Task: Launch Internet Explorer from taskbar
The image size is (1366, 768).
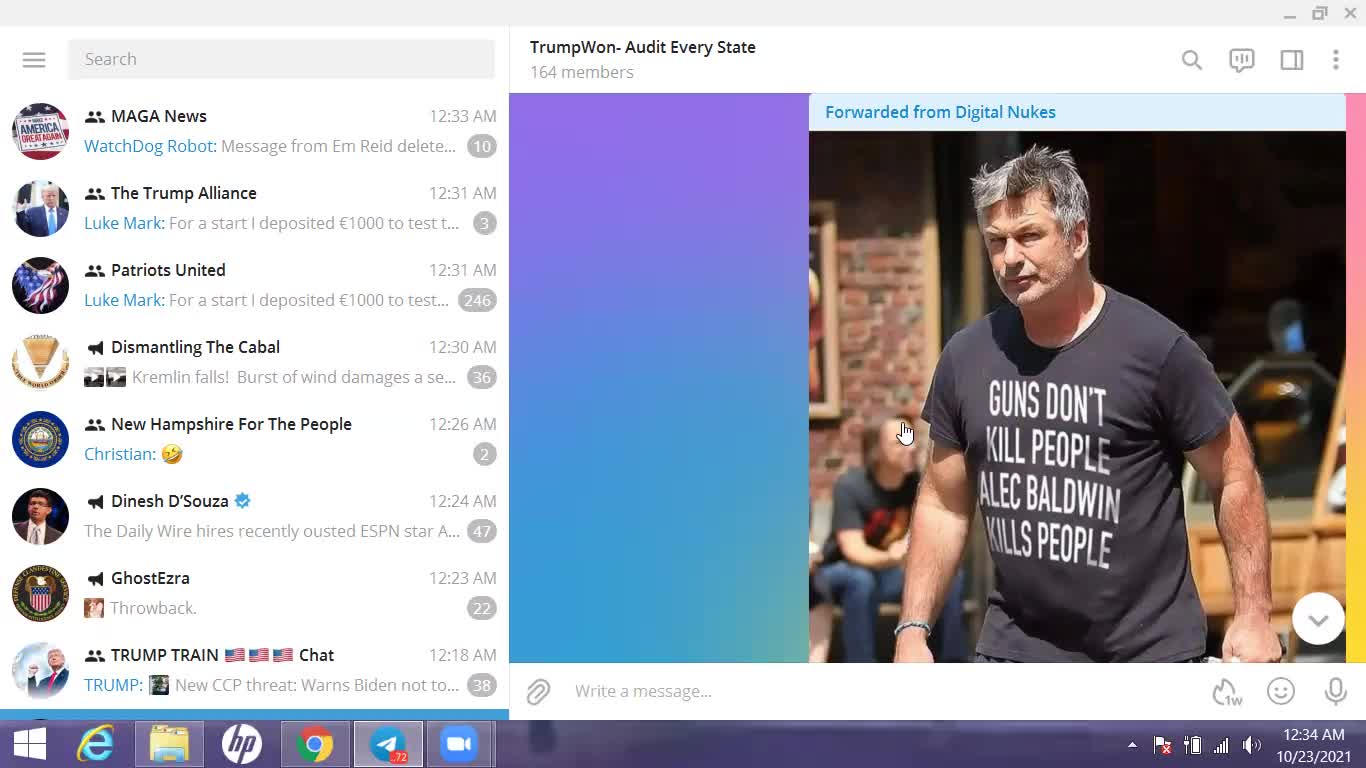Action: [x=96, y=744]
